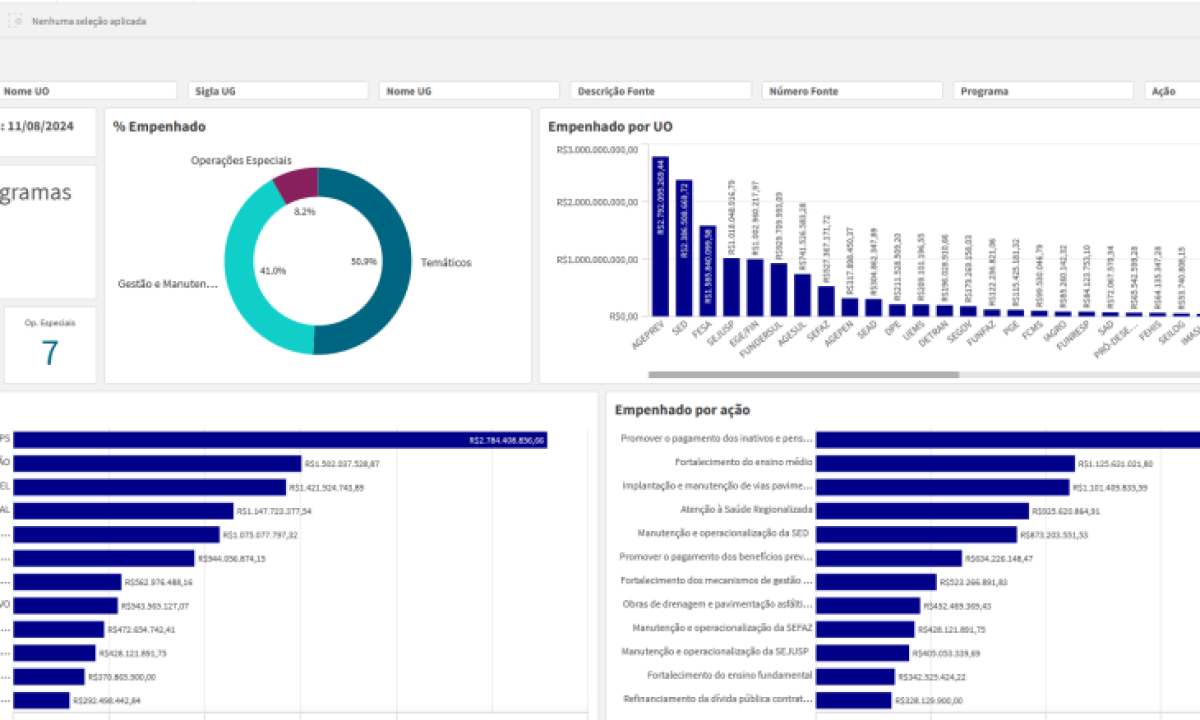Click the 'Empenhado por ação' chart title
This screenshot has width=1200, height=720.
(682, 410)
